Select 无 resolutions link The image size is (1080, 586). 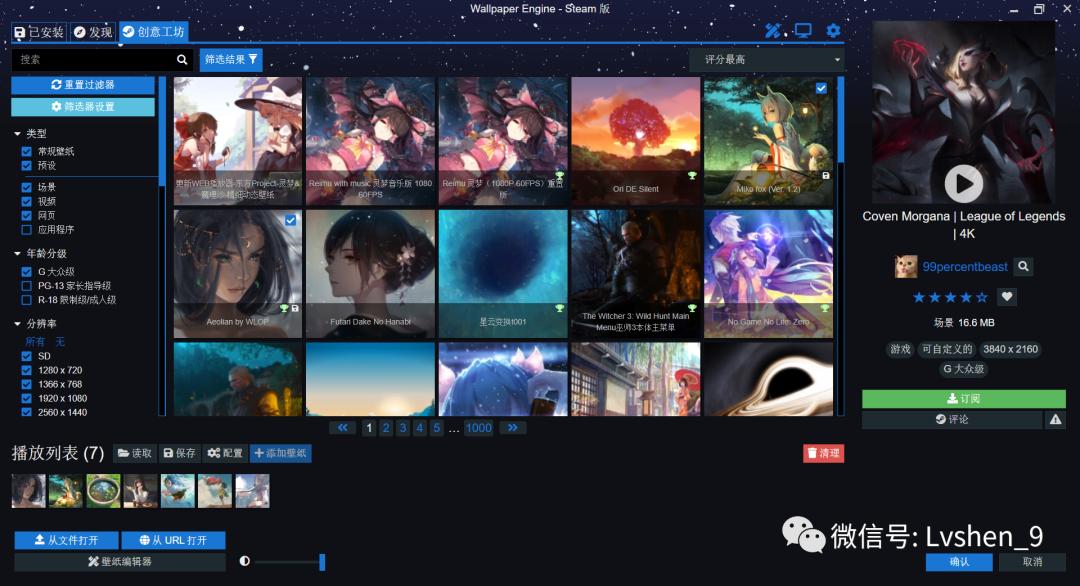(x=60, y=342)
